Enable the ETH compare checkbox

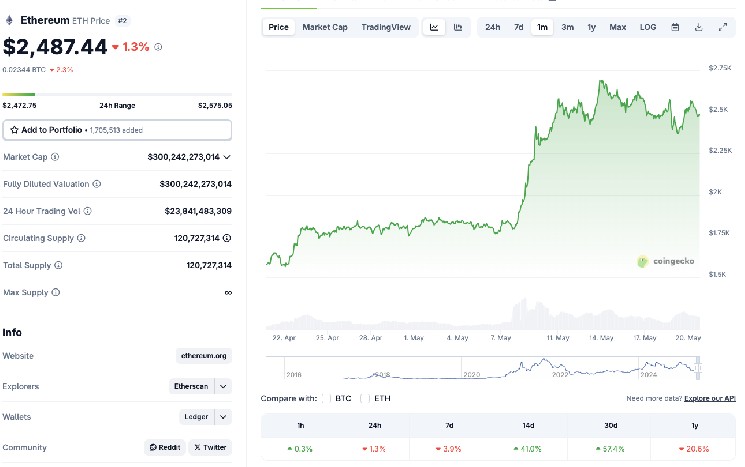(x=365, y=398)
